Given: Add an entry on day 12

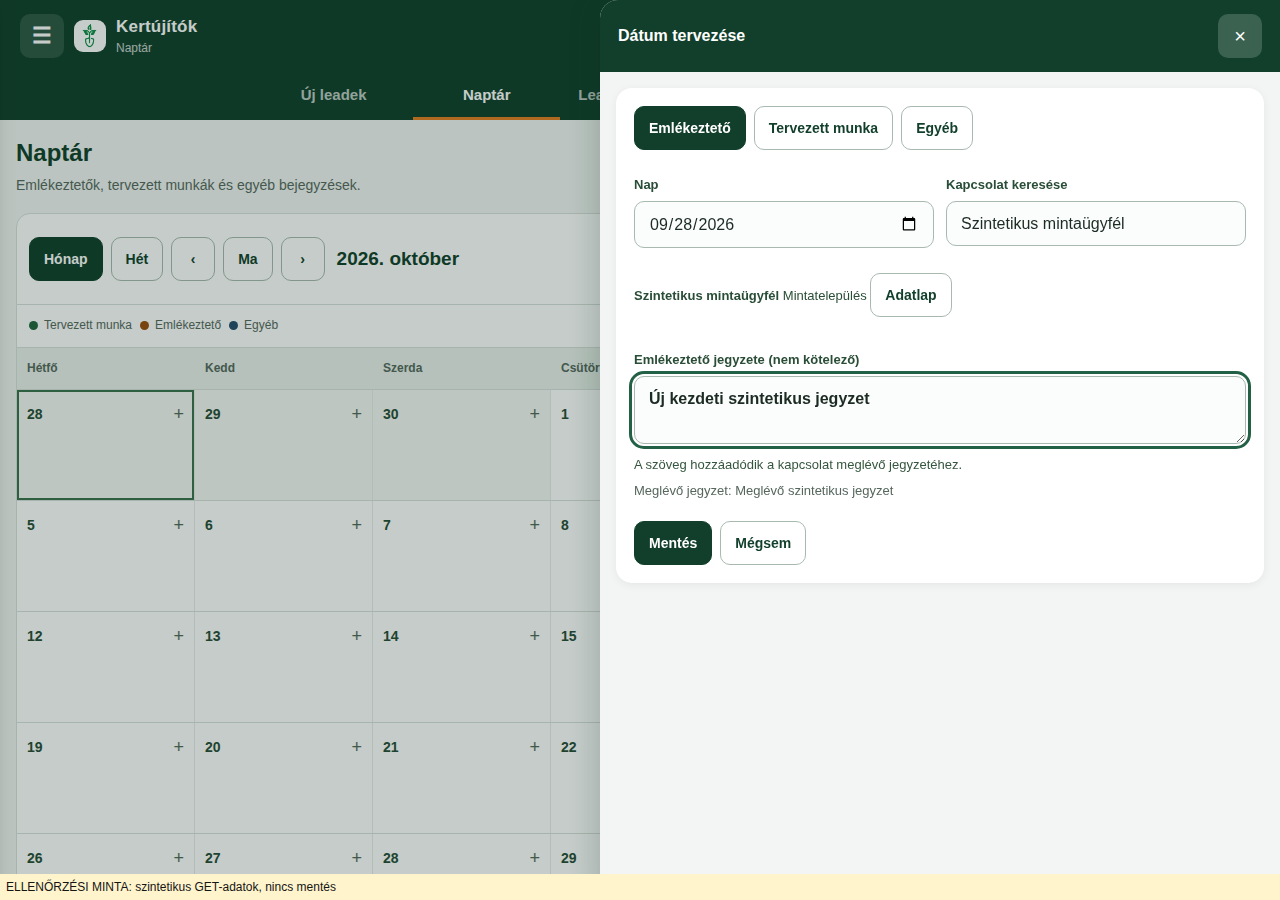Looking at the screenshot, I should click(x=179, y=635).
